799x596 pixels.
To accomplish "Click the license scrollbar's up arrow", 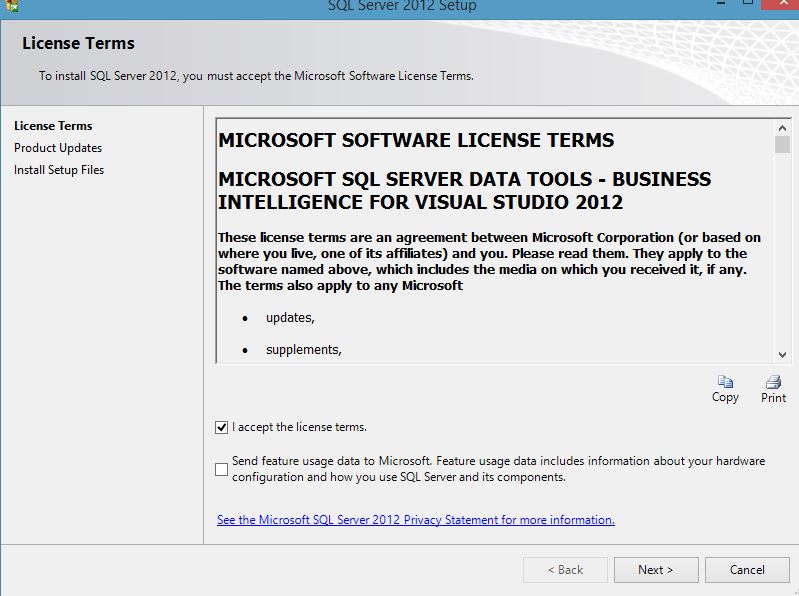I will tap(782, 128).
